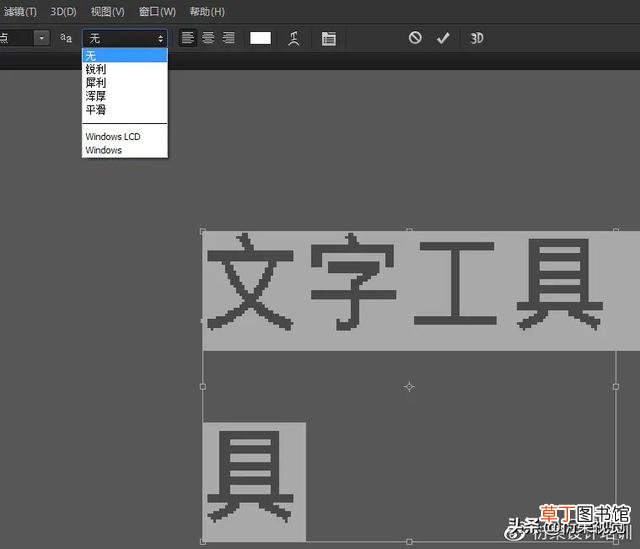Cancel current text edits icon
The image size is (640, 549).
tap(415, 38)
